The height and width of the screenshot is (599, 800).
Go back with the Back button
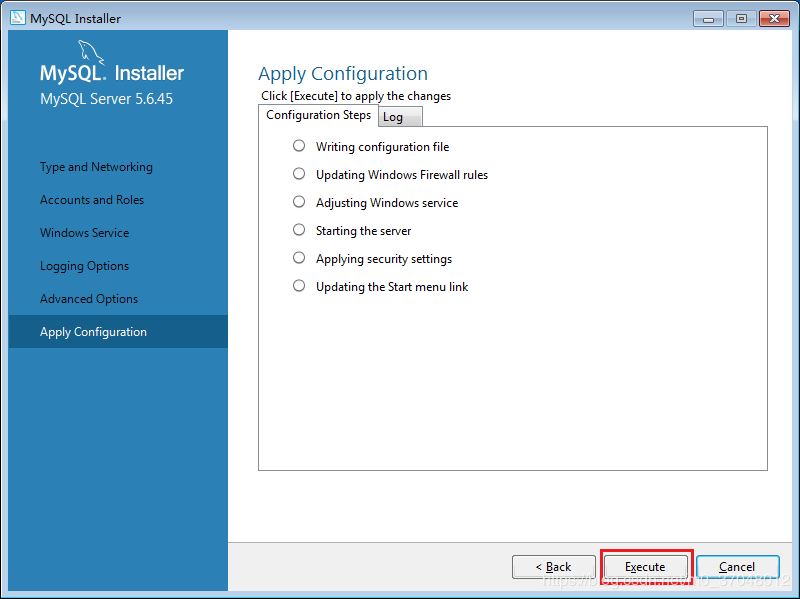pos(553,567)
